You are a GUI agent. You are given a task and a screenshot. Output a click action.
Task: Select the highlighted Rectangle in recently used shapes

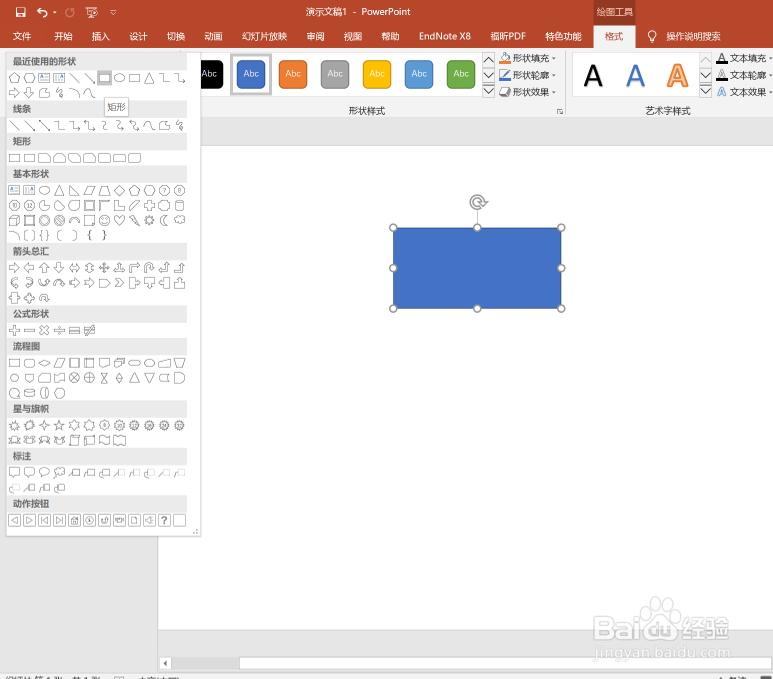(x=104, y=78)
